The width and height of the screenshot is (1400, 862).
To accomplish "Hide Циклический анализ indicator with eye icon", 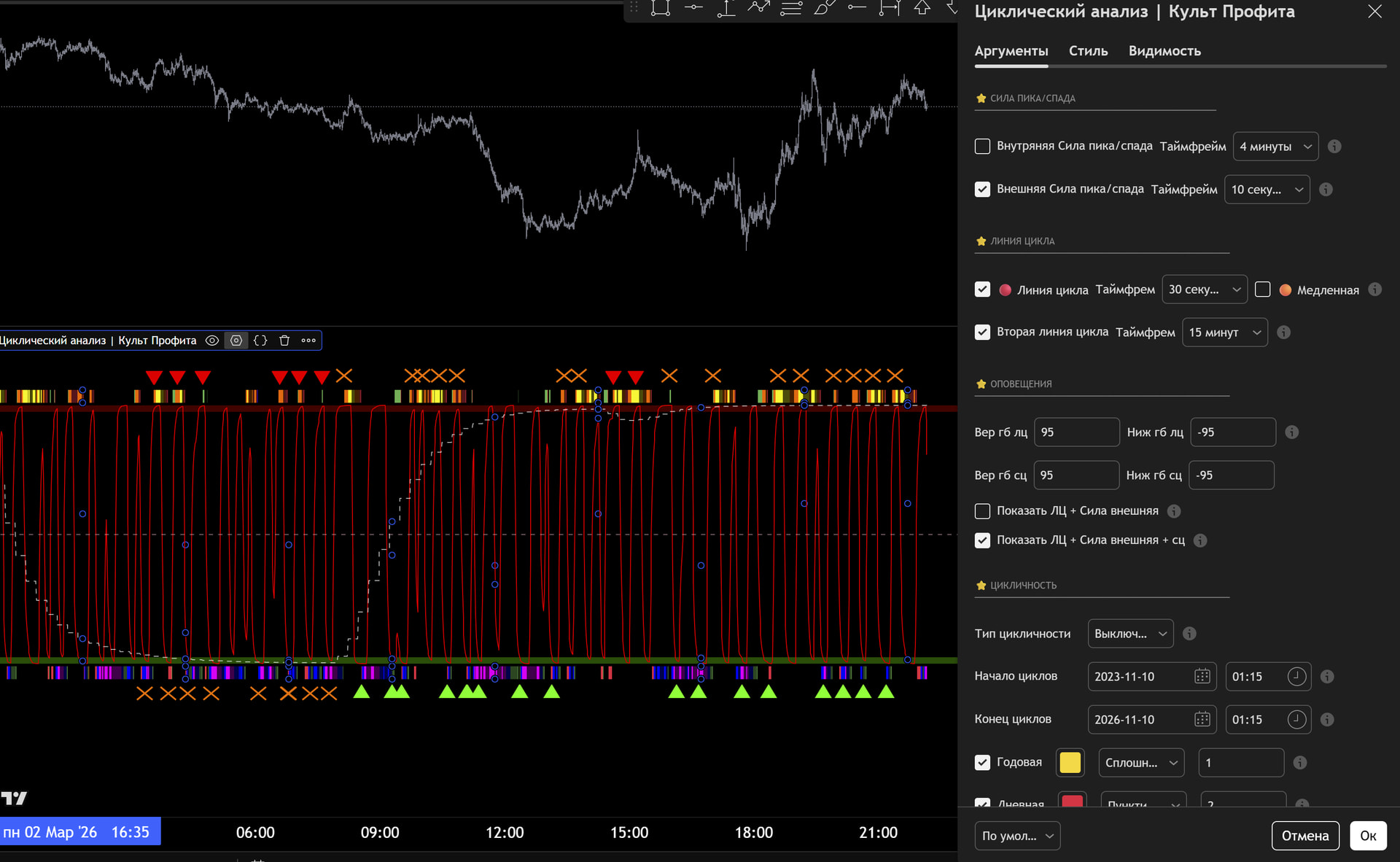I will [212, 341].
